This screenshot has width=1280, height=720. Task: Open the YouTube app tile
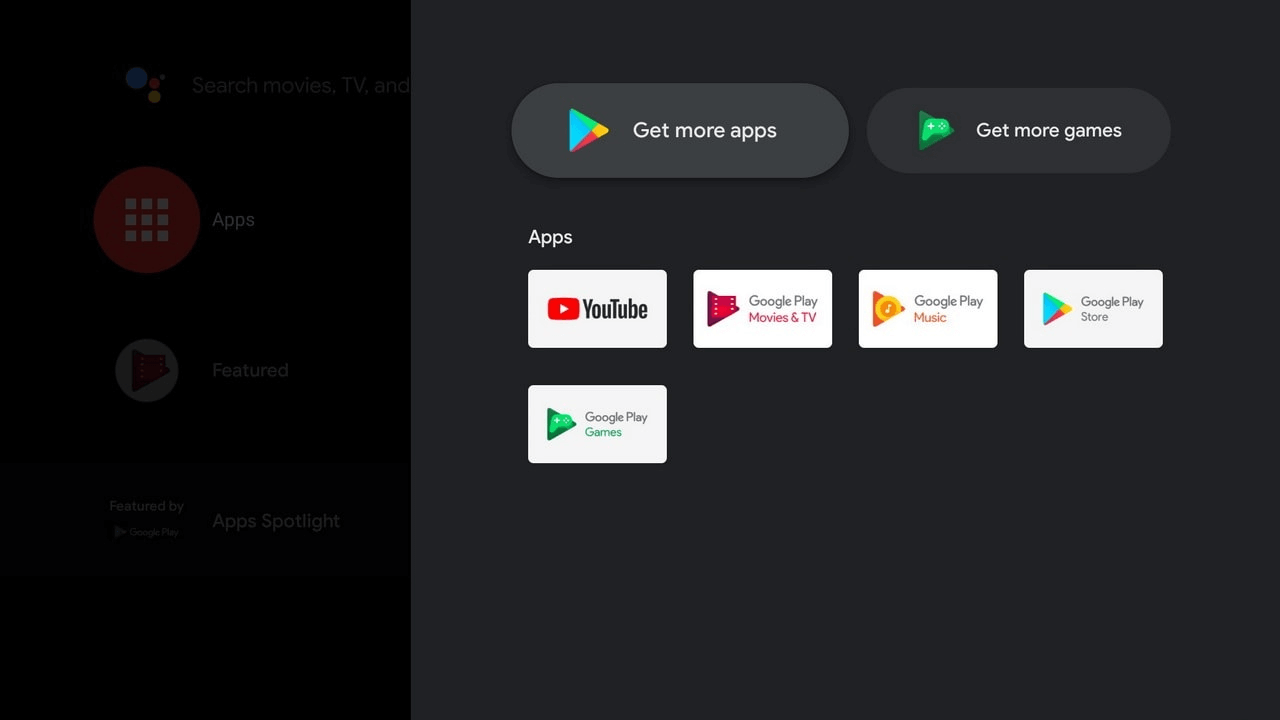click(597, 309)
